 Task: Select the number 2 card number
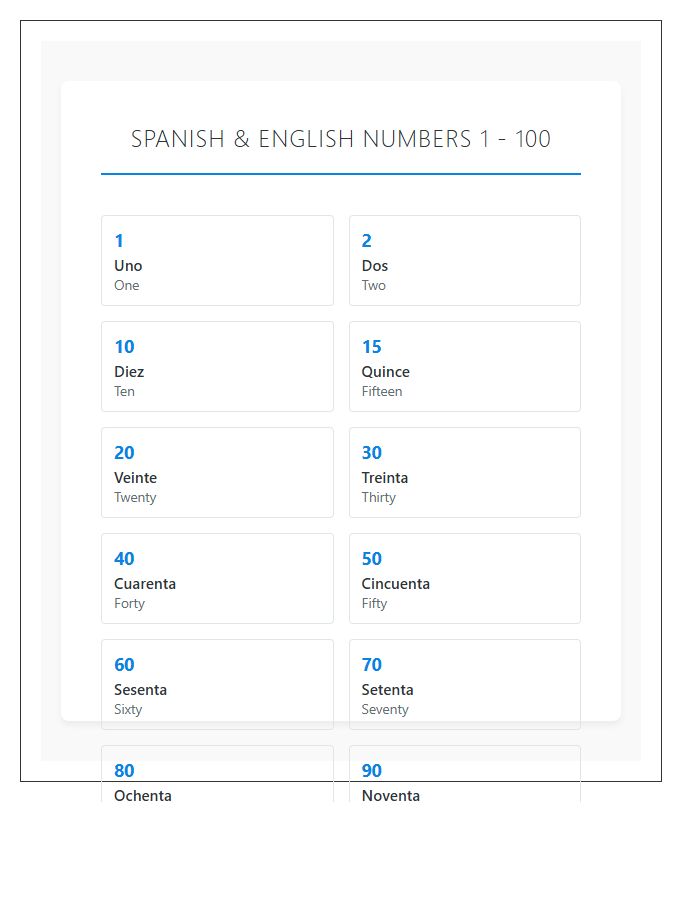(367, 240)
